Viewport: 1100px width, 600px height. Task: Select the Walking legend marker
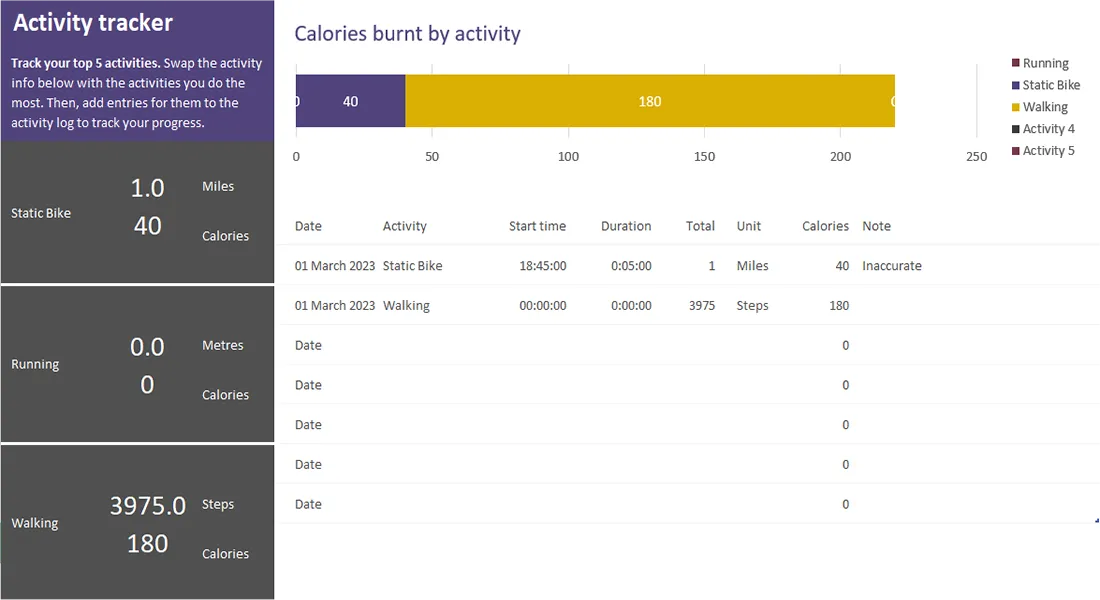(1016, 107)
